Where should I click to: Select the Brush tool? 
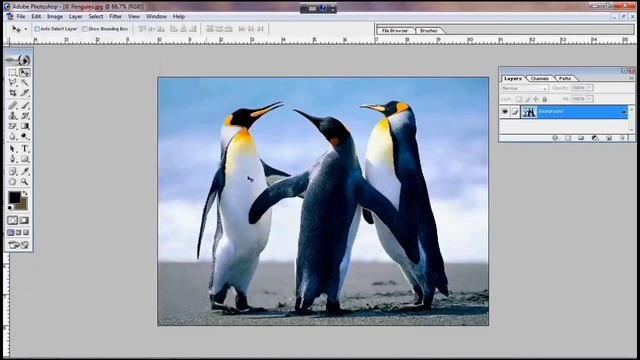pyautogui.click(x=25, y=106)
